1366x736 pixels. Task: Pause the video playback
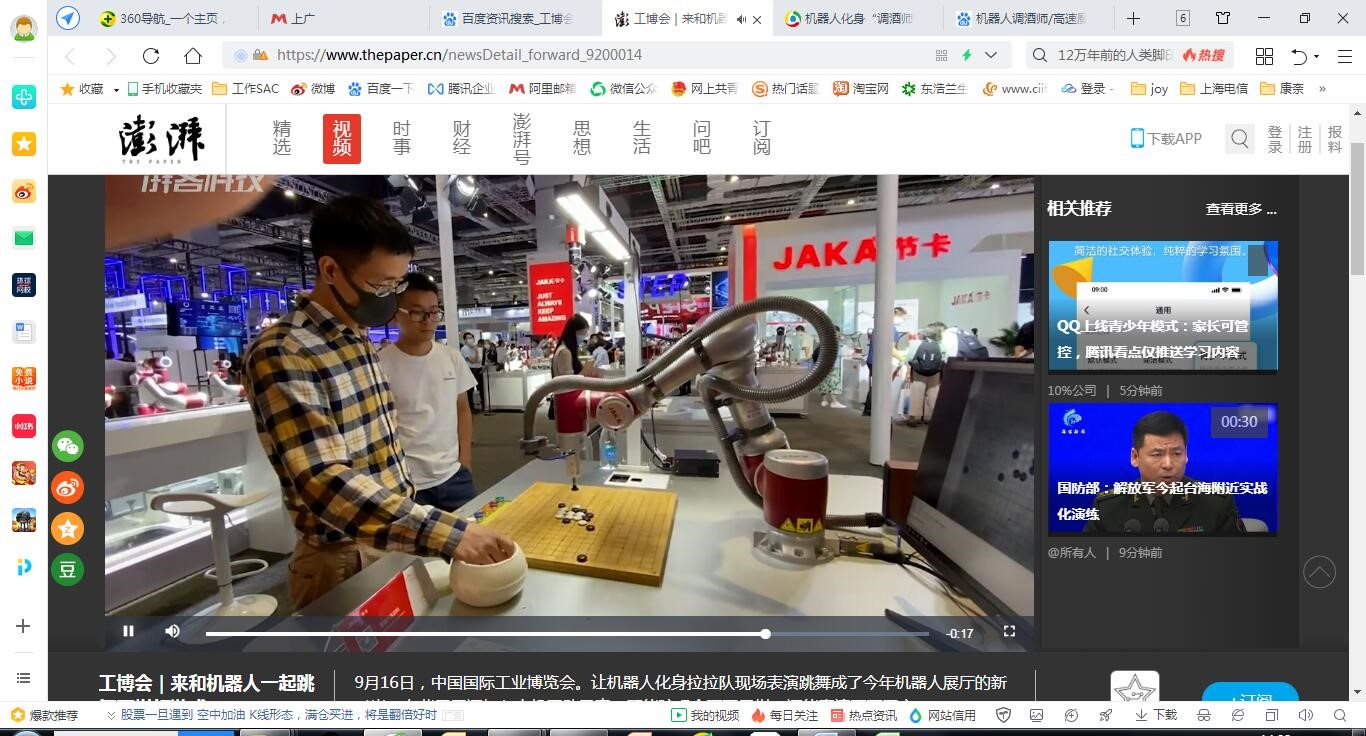click(128, 631)
